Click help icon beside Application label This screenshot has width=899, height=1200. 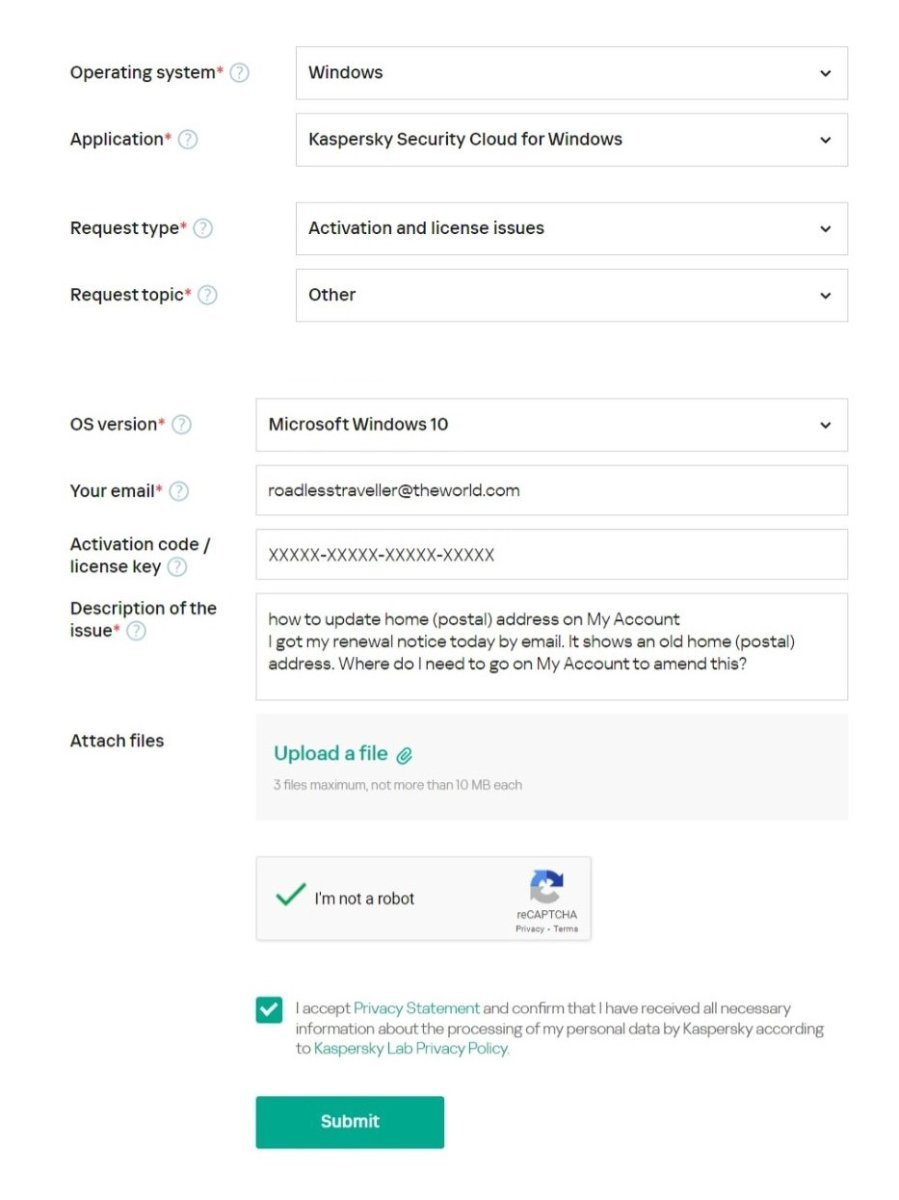[x=188, y=140]
